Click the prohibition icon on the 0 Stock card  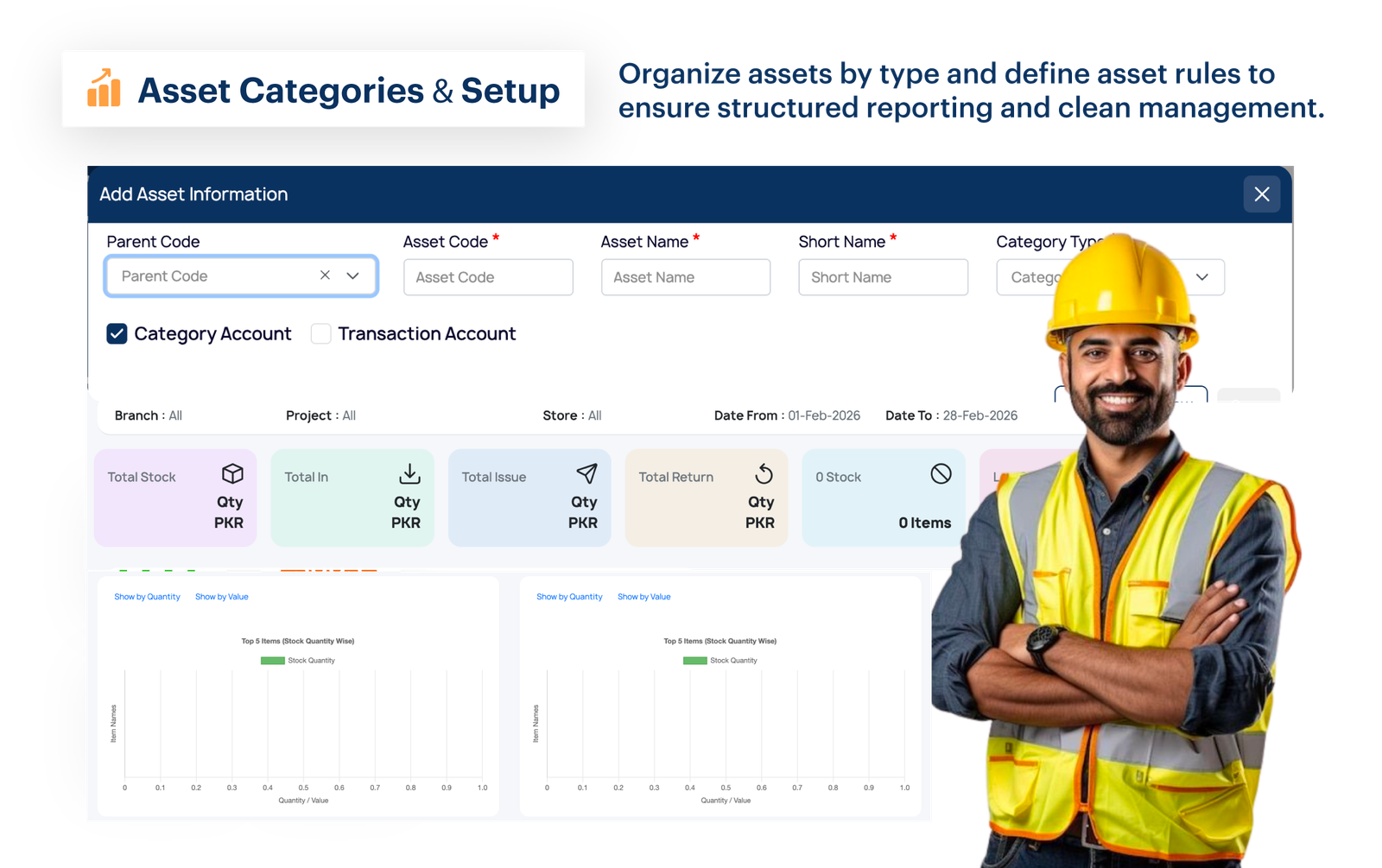pyautogui.click(x=941, y=473)
